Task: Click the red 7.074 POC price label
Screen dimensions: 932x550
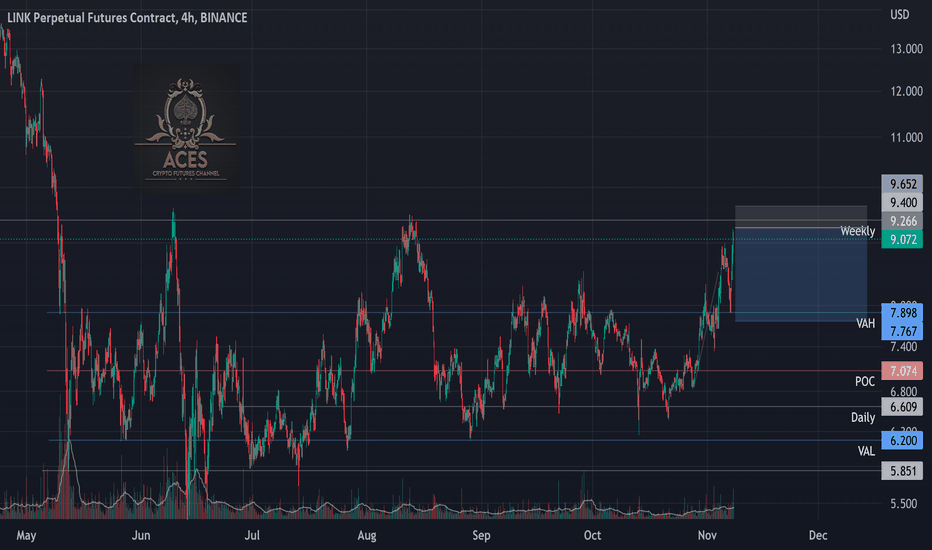Action: click(902, 371)
